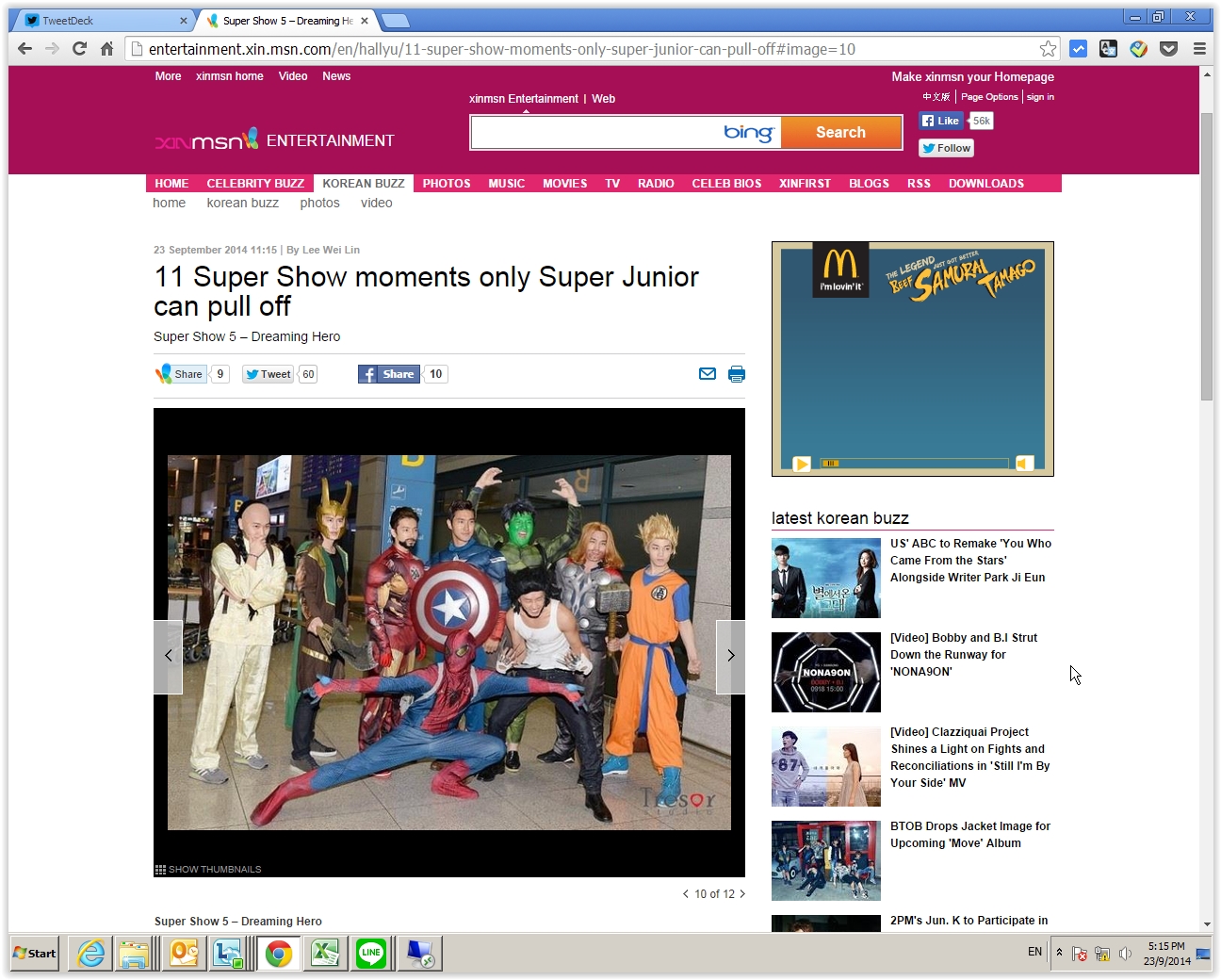The width and height of the screenshot is (1221, 980).
Task: Click the address bar URL
Action: tap(501, 49)
